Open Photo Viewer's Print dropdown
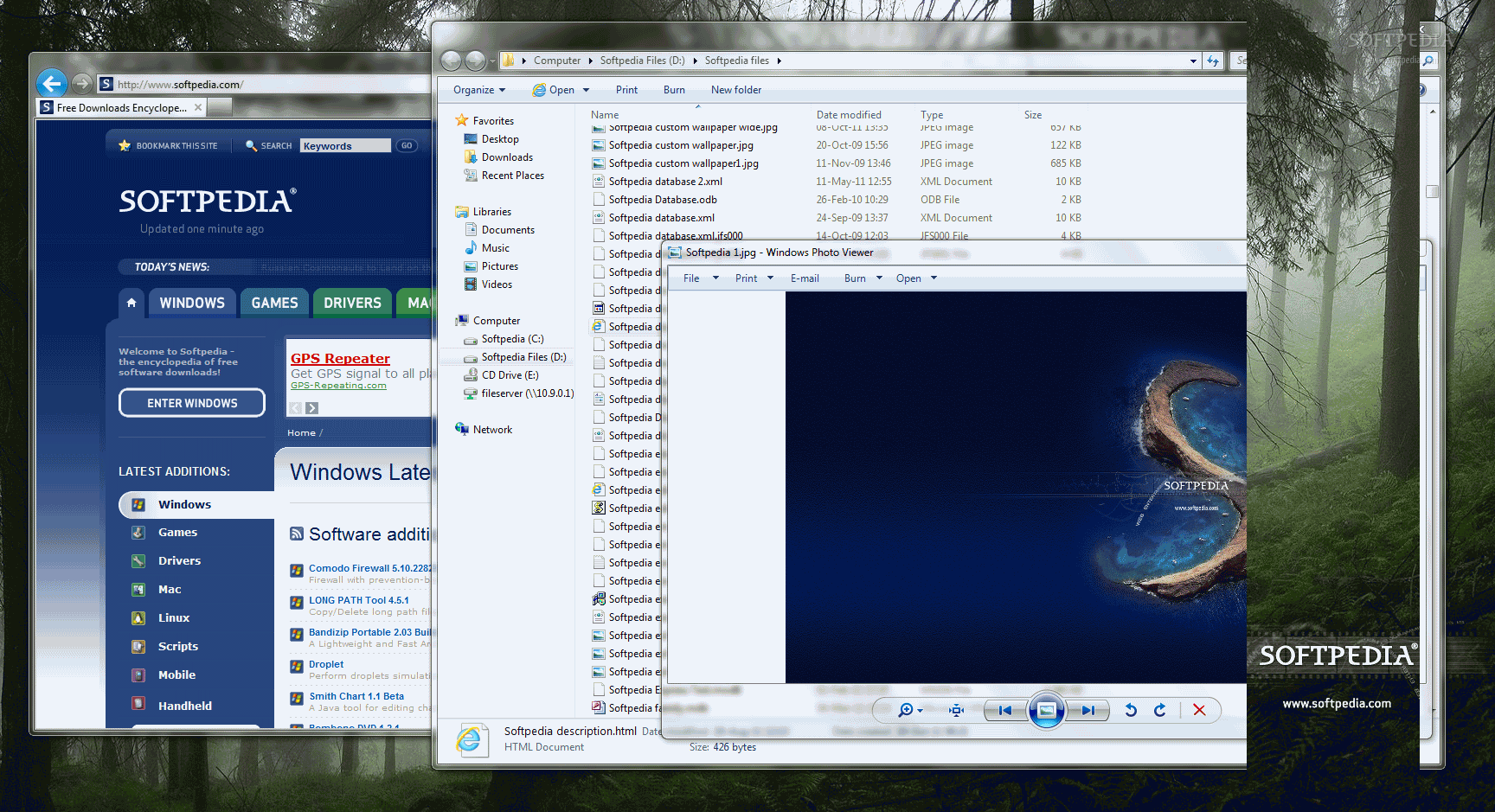 click(754, 278)
